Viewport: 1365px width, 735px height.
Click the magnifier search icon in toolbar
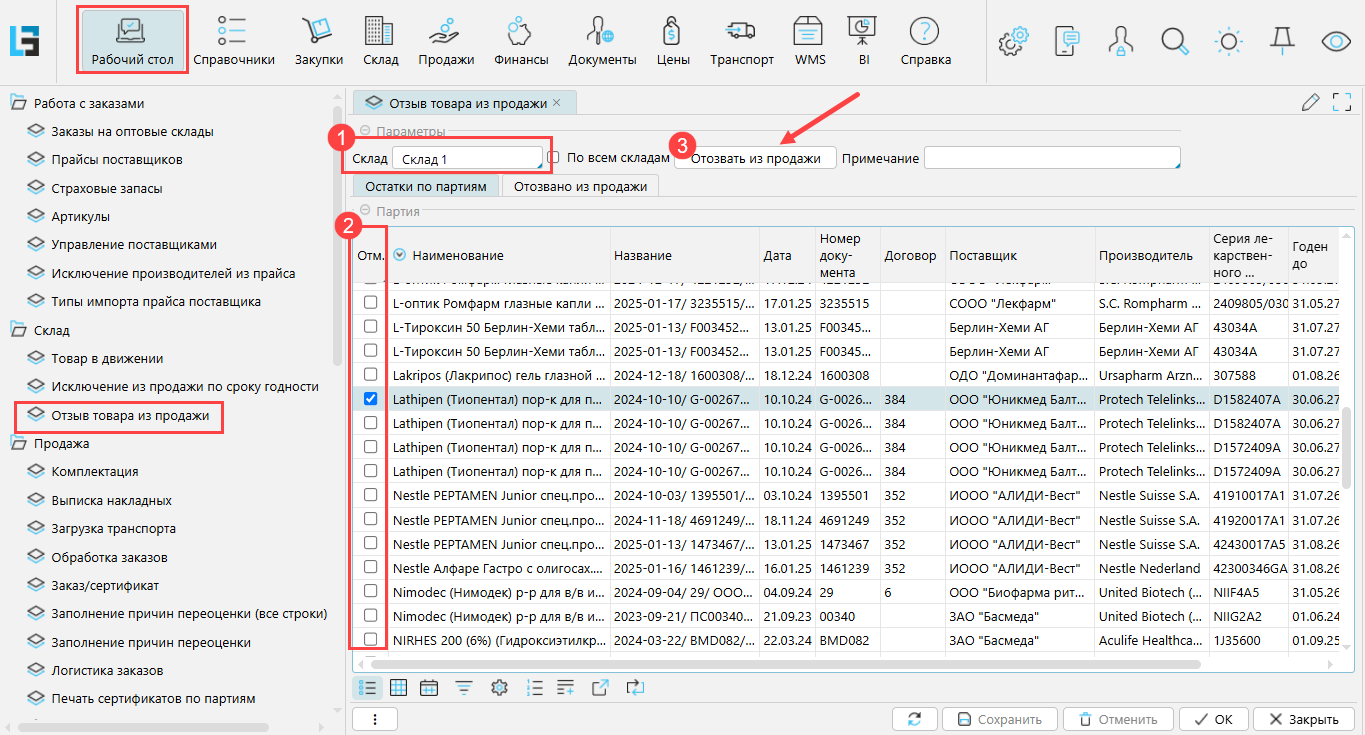[1174, 41]
